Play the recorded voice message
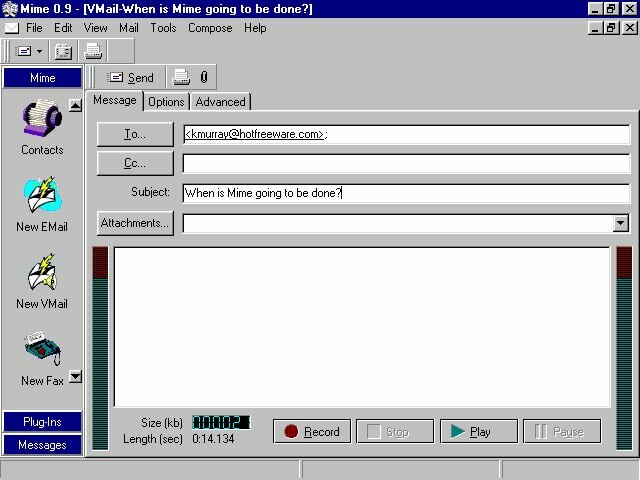This screenshot has width=640, height=480. 479,431
